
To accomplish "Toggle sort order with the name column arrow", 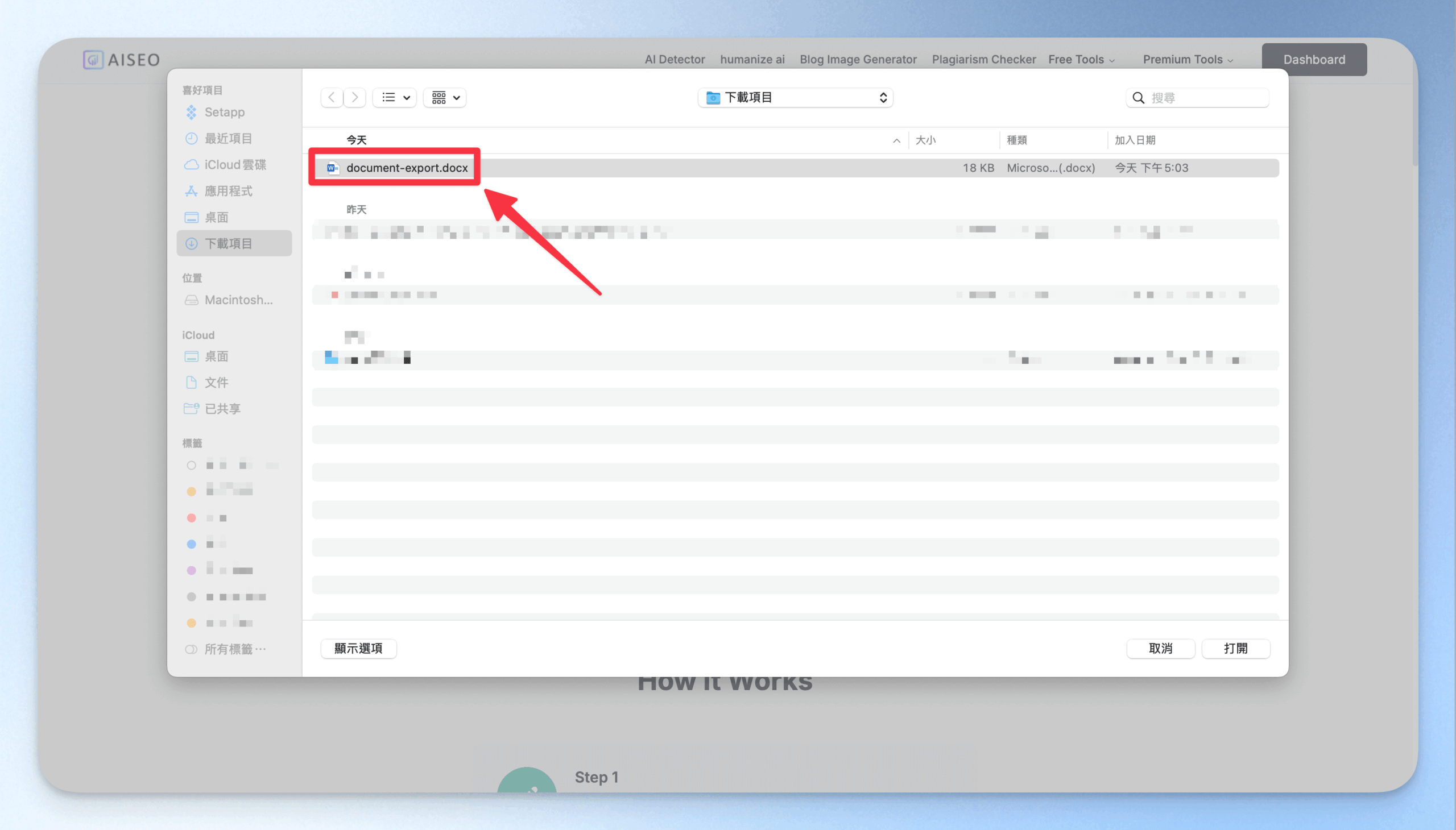I will 896,141.
